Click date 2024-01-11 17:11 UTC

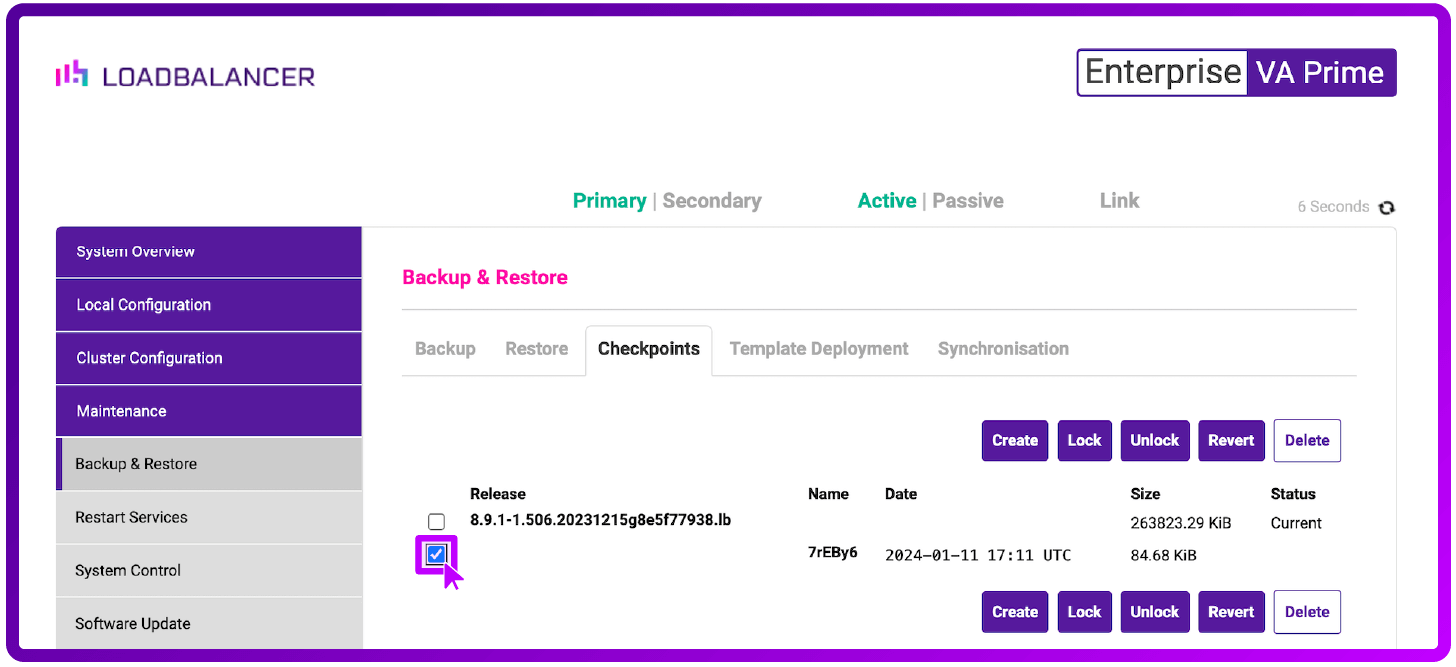click(x=978, y=555)
